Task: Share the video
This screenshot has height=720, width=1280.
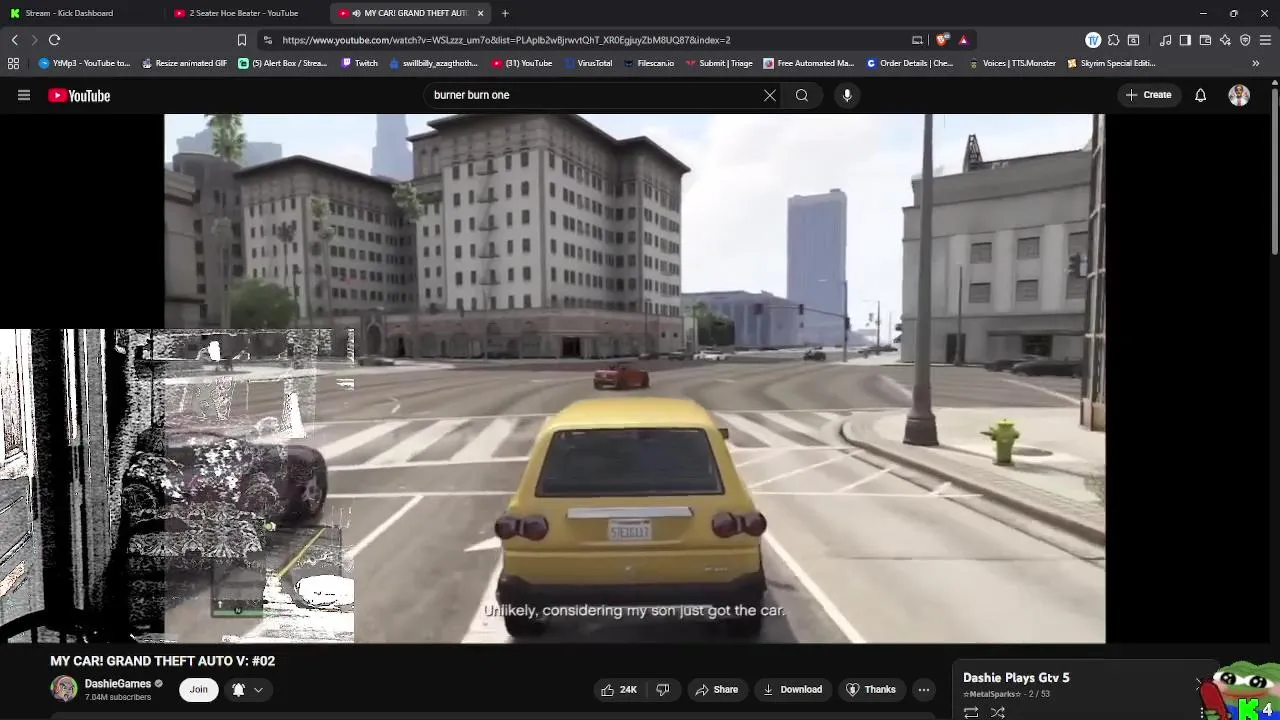Action: click(716, 689)
